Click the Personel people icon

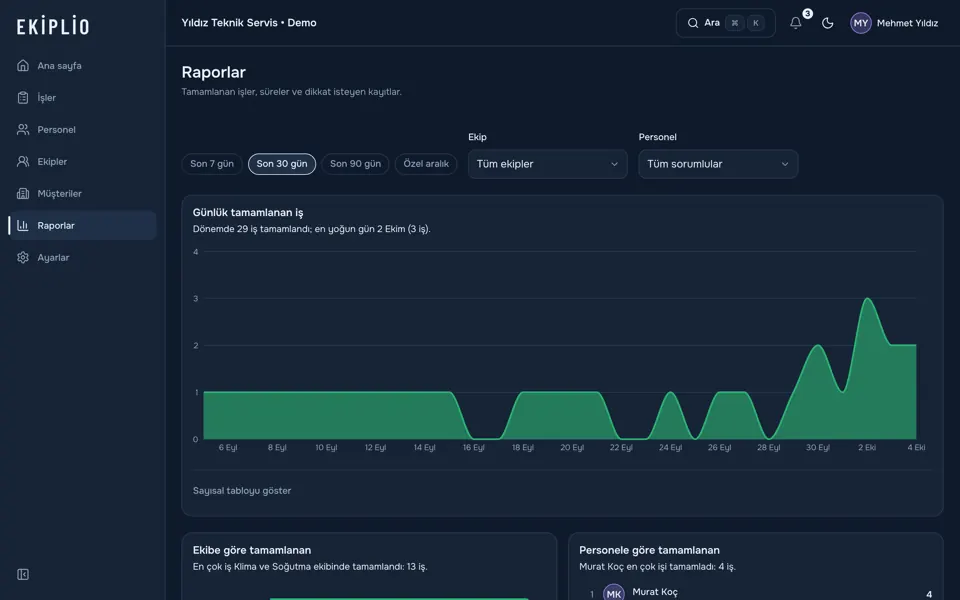tap(23, 129)
